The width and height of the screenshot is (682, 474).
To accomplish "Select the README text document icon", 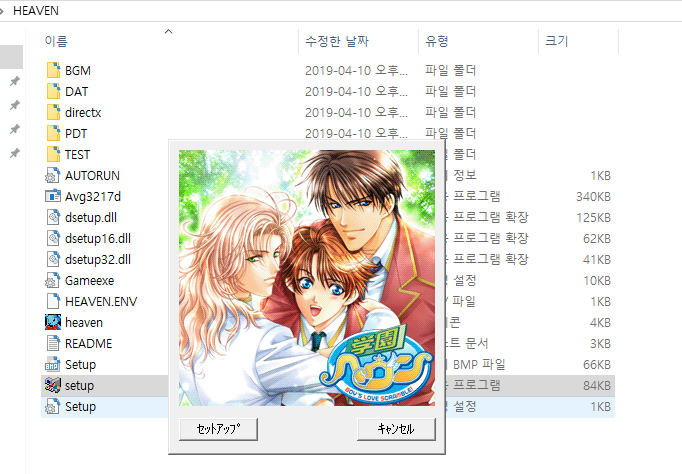I will (53, 344).
